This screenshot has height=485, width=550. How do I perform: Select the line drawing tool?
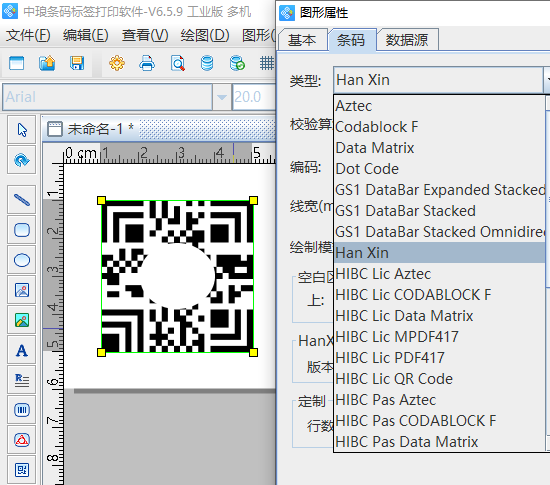[22, 200]
